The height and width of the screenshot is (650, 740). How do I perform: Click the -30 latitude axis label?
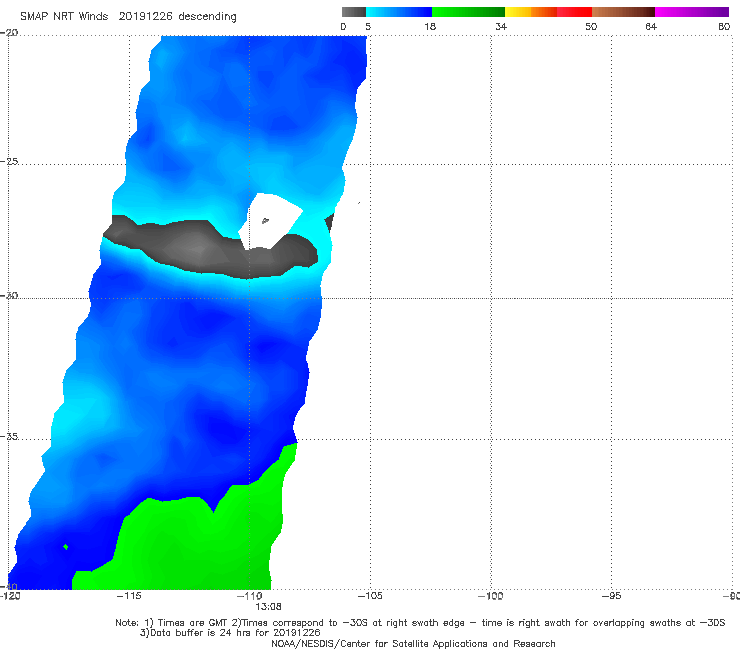(x=9, y=295)
